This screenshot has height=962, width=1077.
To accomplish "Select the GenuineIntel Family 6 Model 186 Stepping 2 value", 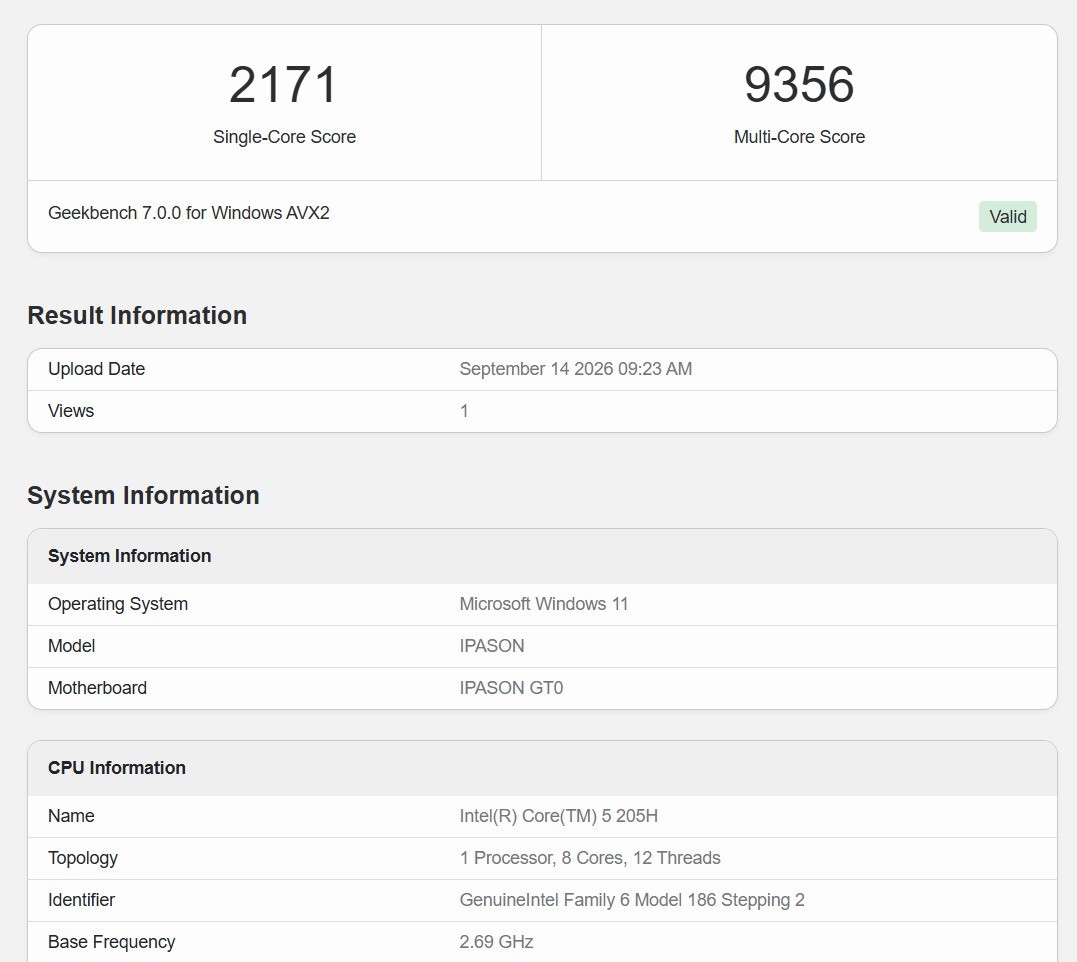I will (632, 900).
